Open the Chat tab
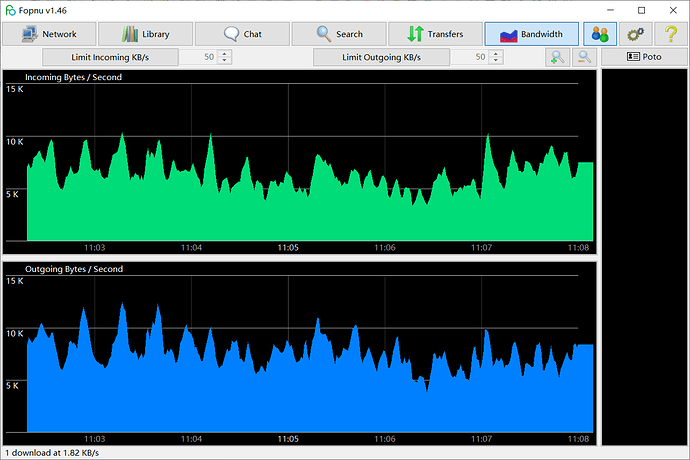This screenshot has width=690, height=460. click(242, 34)
